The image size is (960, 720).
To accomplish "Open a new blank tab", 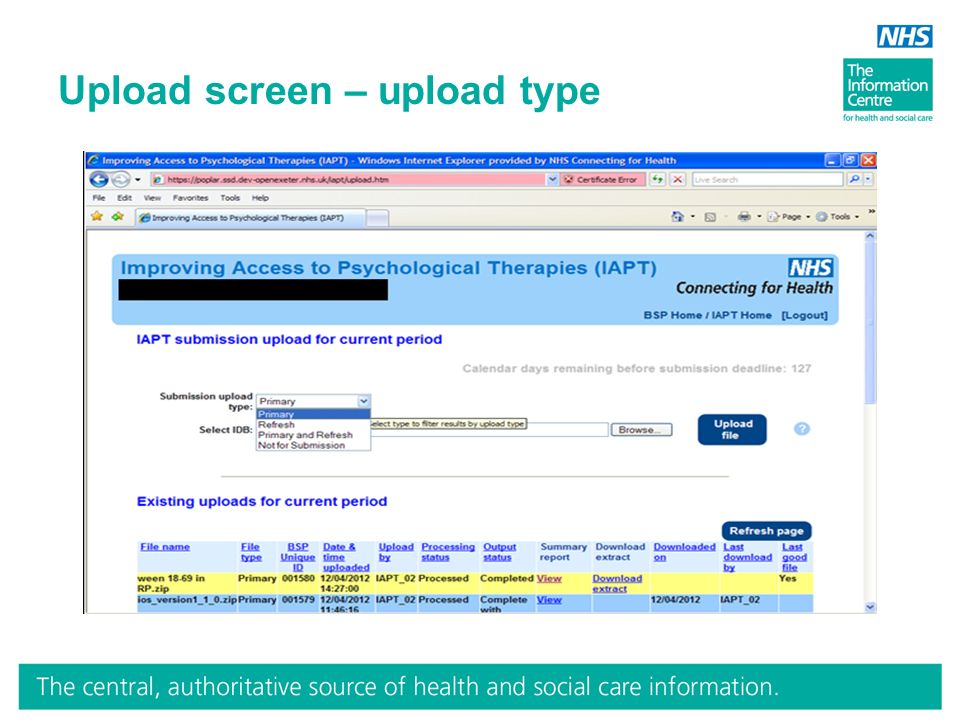I will tap(377, 218).
